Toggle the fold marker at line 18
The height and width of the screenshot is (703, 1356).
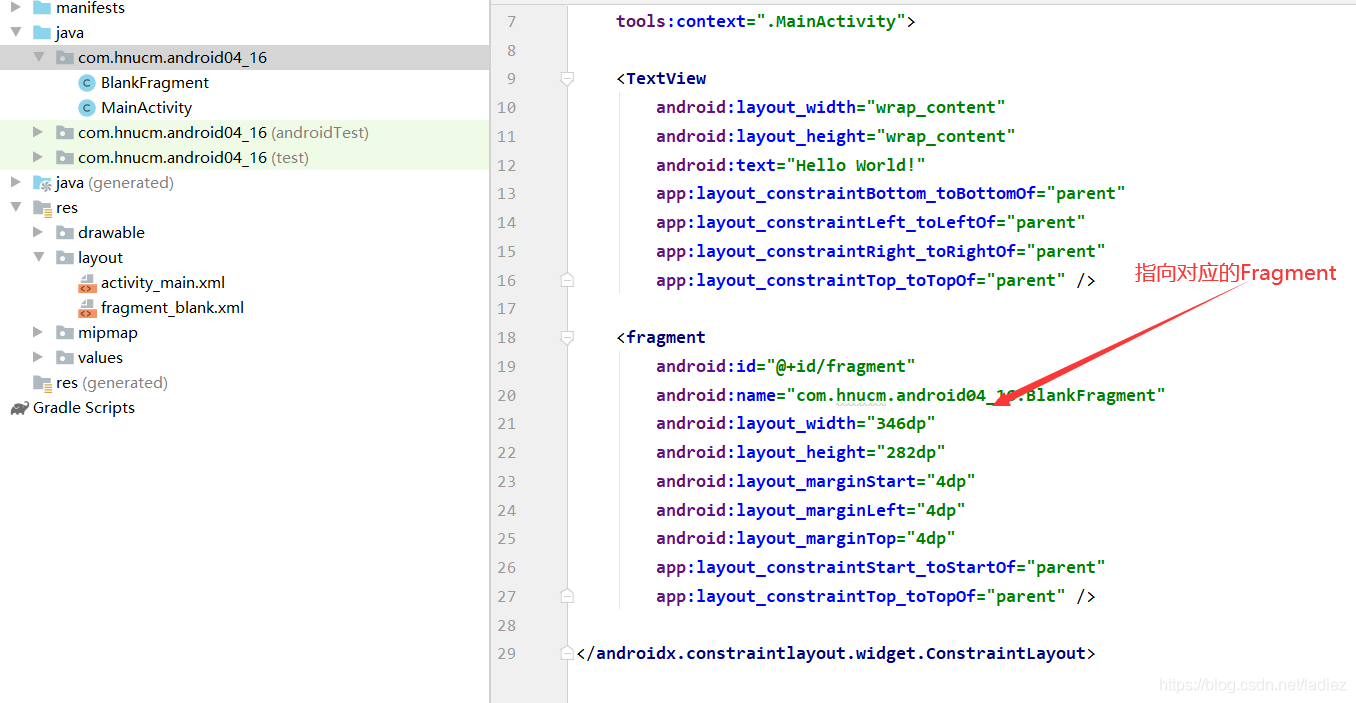[x=567, y=338]
